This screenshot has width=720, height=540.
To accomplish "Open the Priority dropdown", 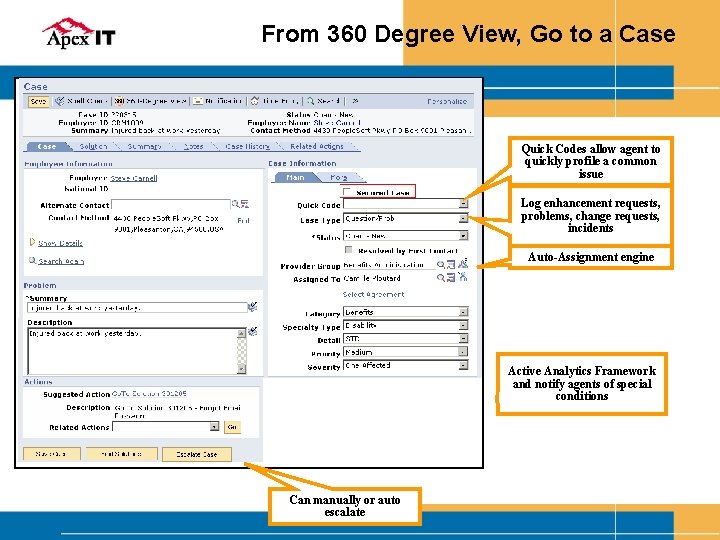I will pyautogui.click(x=463, y=352).
